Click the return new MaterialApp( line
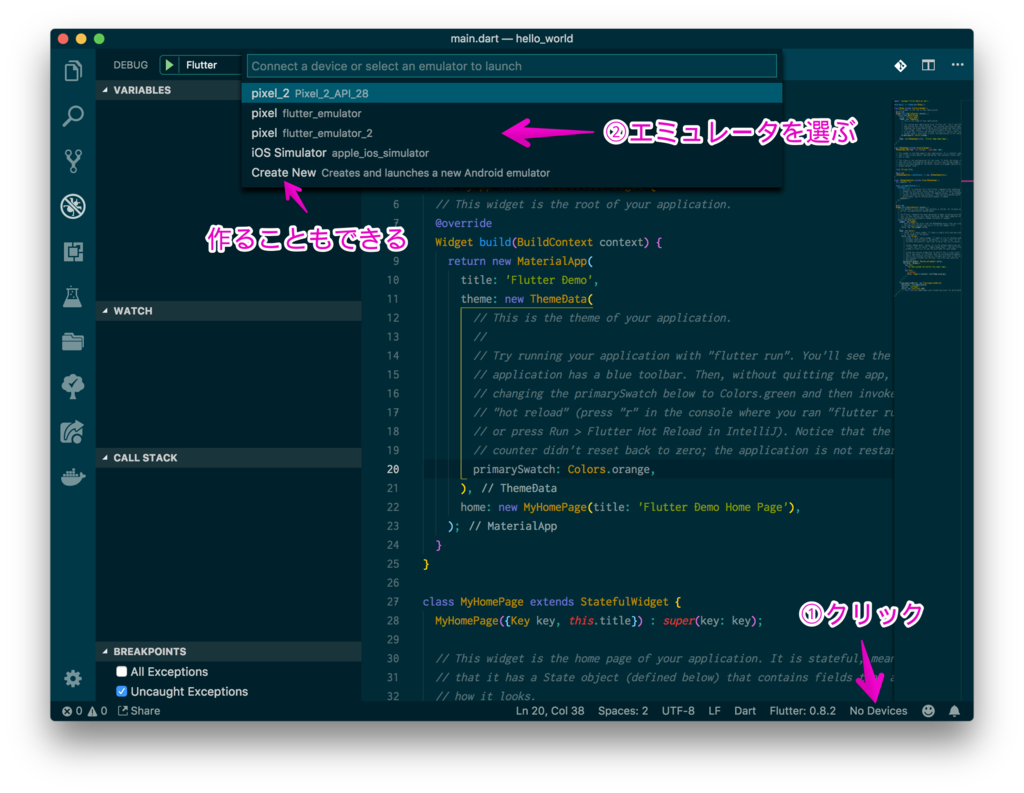Screen dimensions: 1024x793 pyautogui.click(x=520, y=261)
